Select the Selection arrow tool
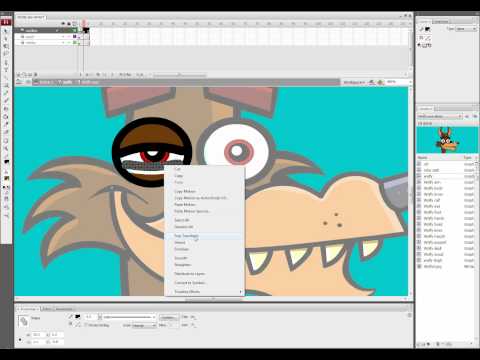This screenshot has height=360, width=480. coord(6,31)
